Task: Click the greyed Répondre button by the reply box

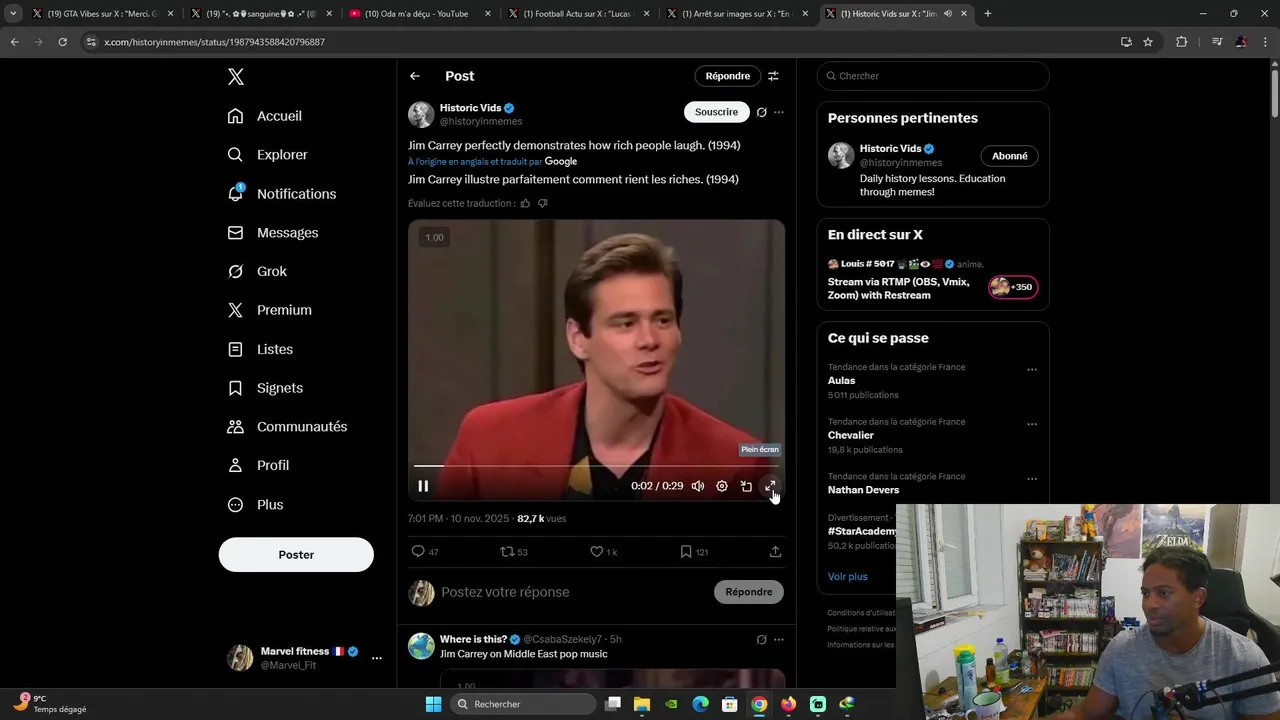Action: tap(749, 592)
